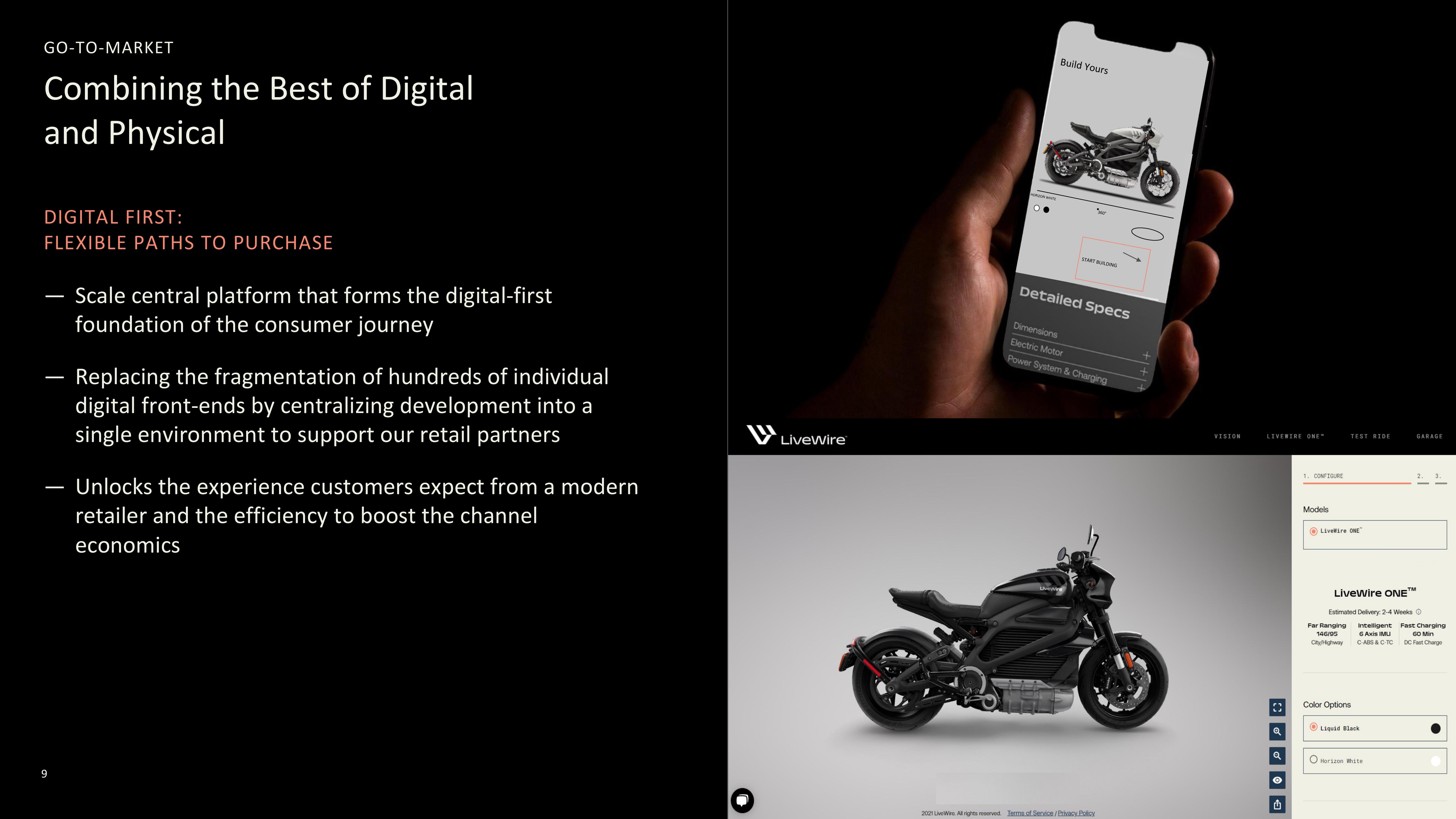Select the LIVEWIRE ONE tab
Image resolution: width=1456 pixels, height=819 pixels.
[x=1296, y=436]
